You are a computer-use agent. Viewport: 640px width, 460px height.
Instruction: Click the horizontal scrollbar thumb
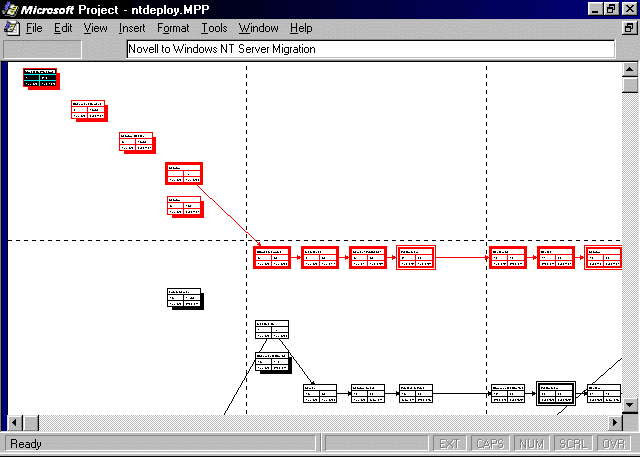coord(30,421)
